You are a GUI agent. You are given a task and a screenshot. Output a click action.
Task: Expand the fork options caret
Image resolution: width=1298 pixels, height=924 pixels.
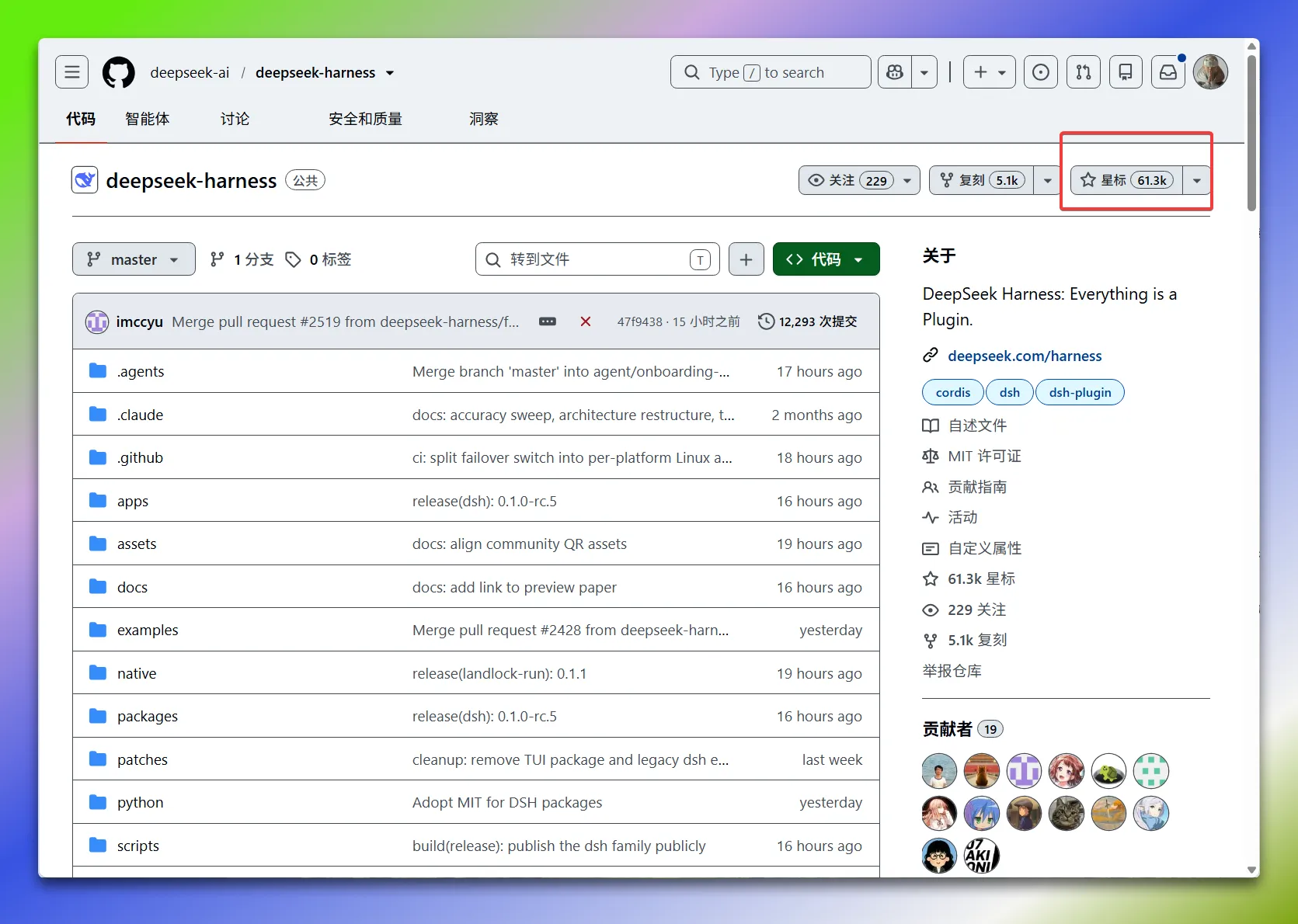pos(1047,180)
